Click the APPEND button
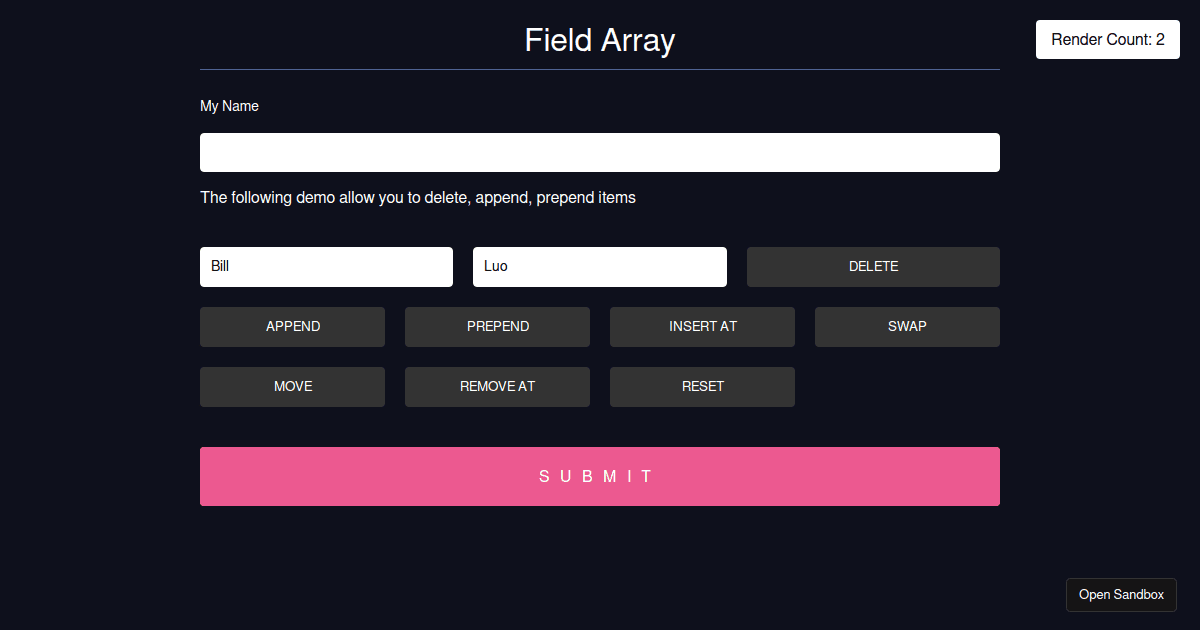Viewport: 1200px width, 630px height. coord(292,326)
